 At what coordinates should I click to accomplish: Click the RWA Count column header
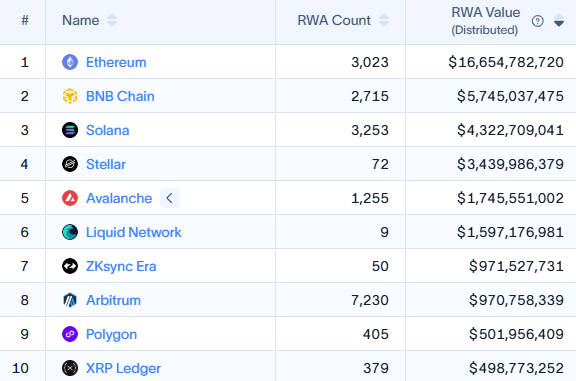pos(334,20)
